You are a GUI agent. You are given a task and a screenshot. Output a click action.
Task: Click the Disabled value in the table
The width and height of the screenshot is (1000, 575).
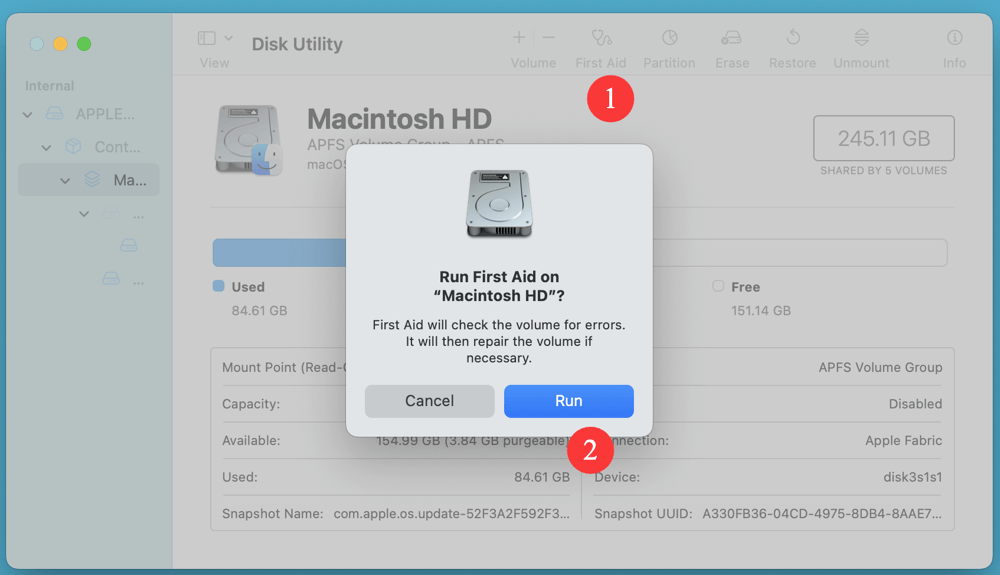coord(915,404)
